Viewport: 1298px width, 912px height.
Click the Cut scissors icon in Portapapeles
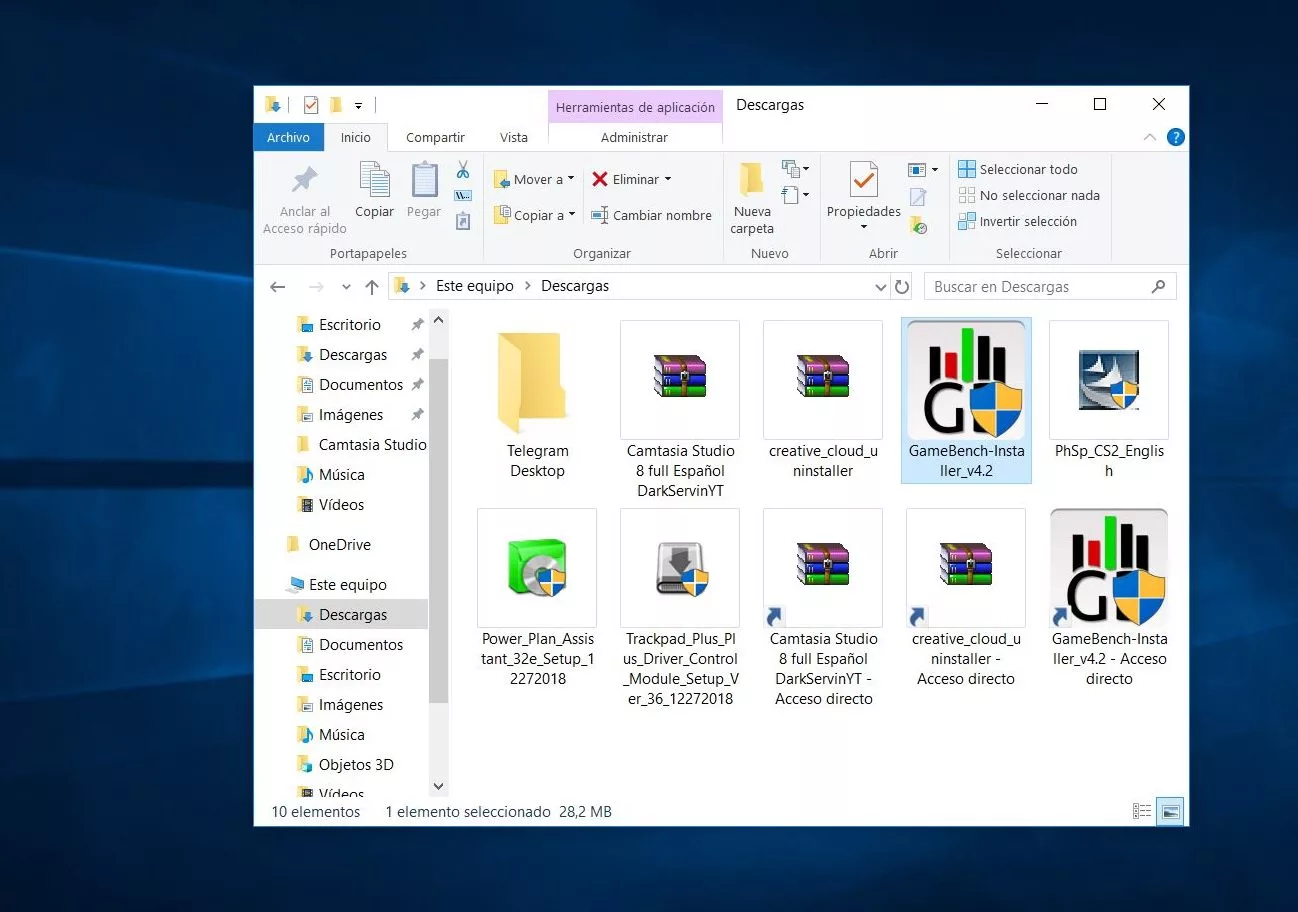click(x=463, y=170)
